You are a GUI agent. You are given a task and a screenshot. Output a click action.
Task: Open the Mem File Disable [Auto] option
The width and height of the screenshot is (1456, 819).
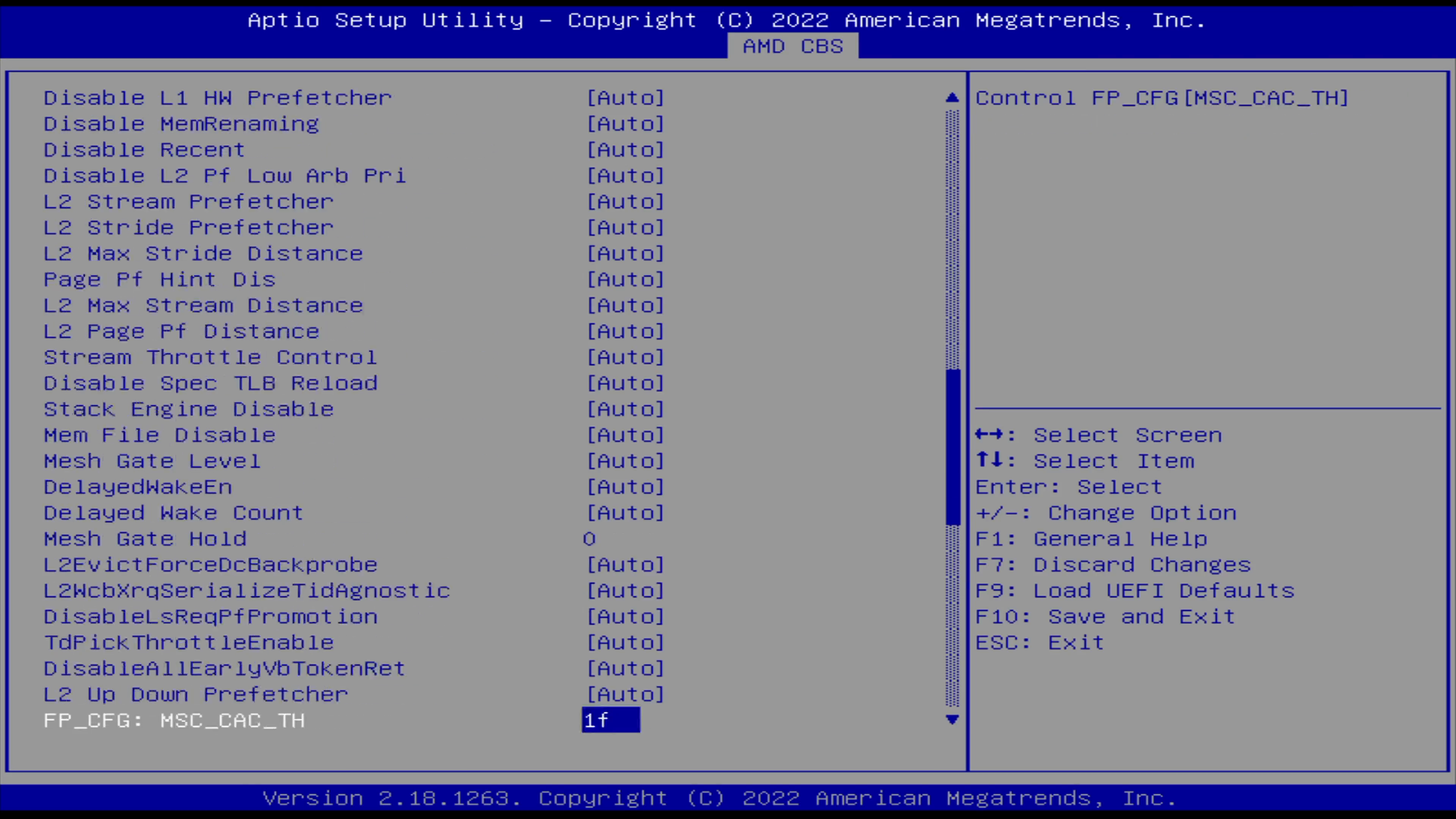tap(626, 436)
